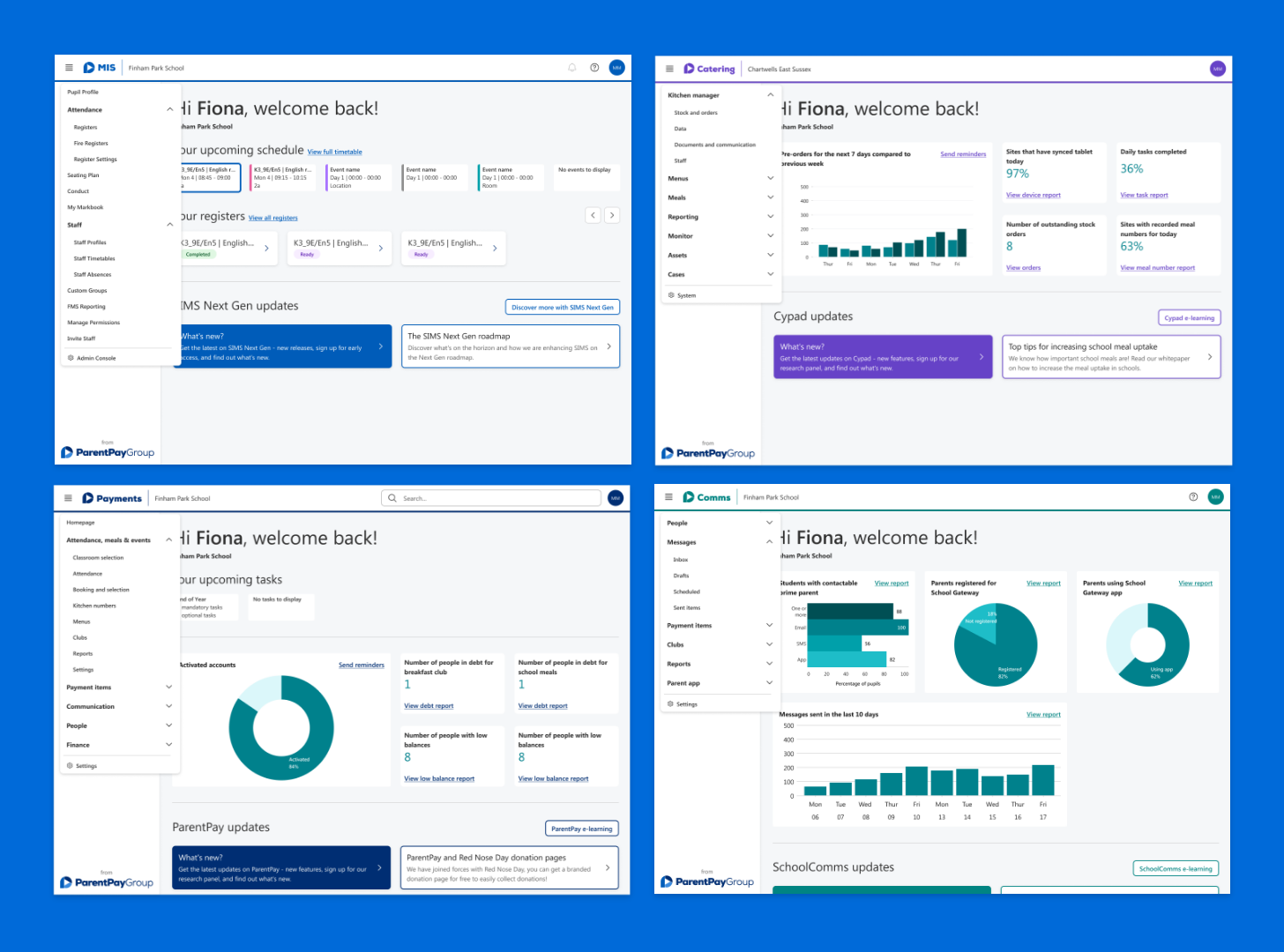Collapse the Kitchen manager section
1284x952 pixels.
(770, 95)
